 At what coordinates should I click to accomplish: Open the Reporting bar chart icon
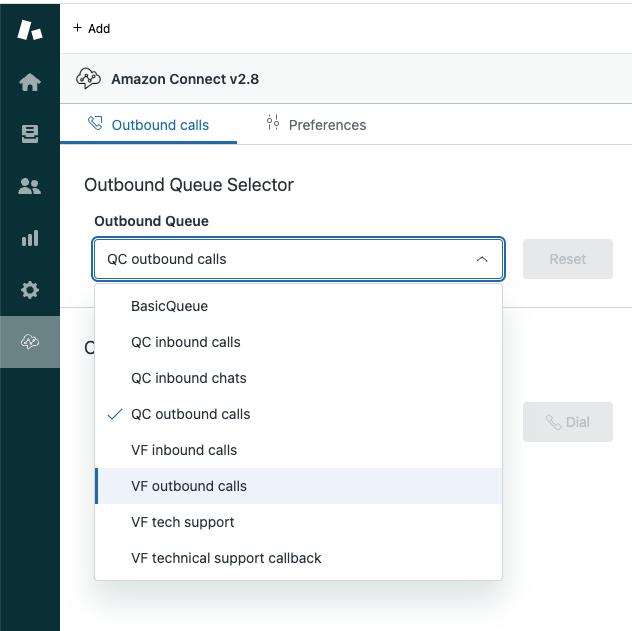click(x=30, y=238)
